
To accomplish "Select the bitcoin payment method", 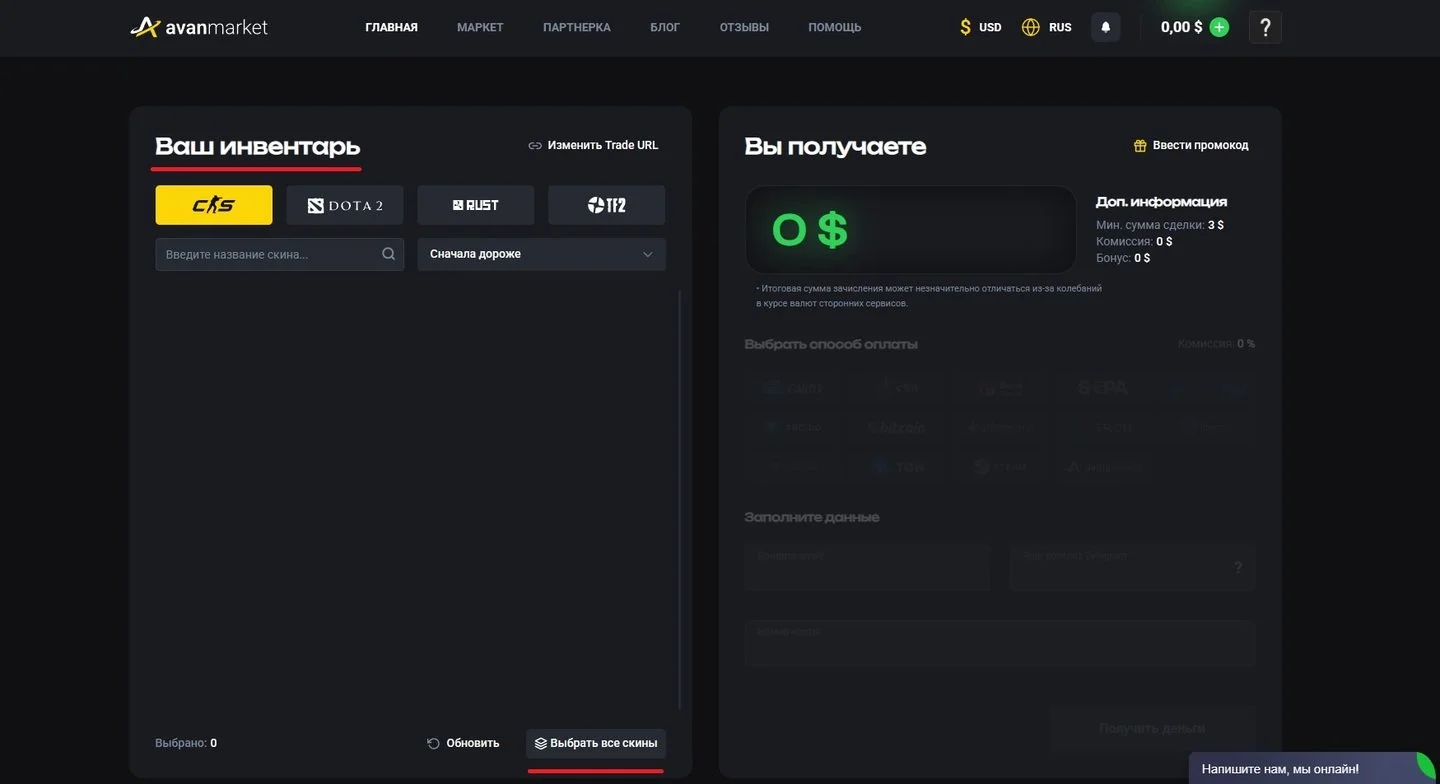I will (x=897, y=427).
